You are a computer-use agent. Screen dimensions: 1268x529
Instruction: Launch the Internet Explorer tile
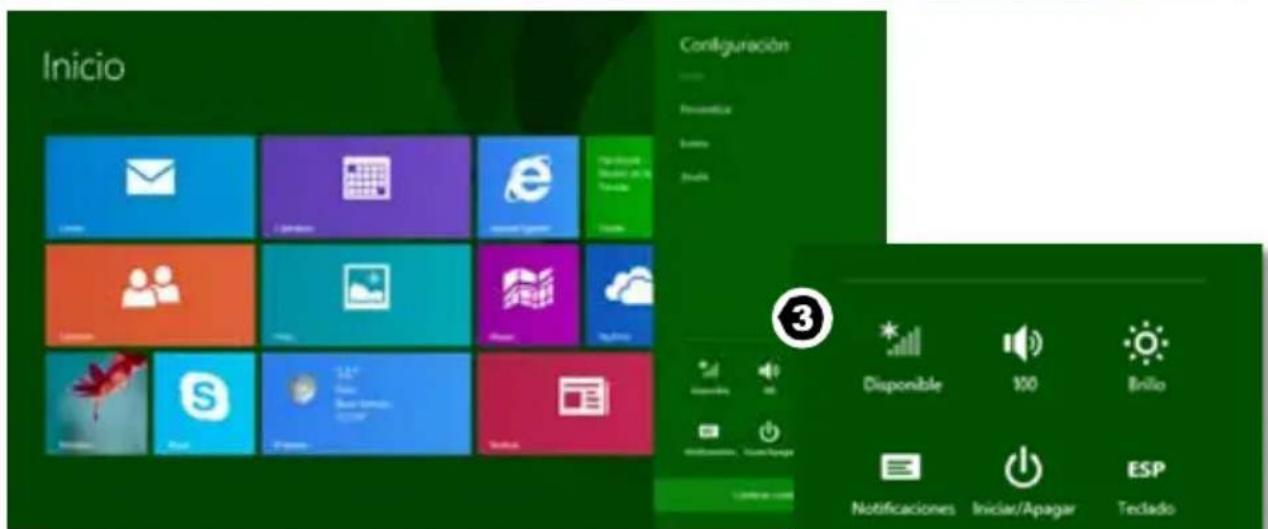tap(528, 187)
